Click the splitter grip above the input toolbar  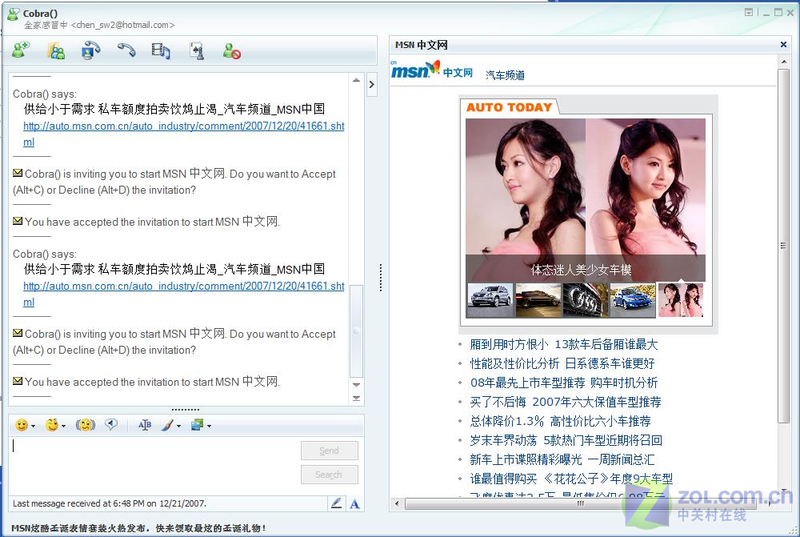pos(186,410)
